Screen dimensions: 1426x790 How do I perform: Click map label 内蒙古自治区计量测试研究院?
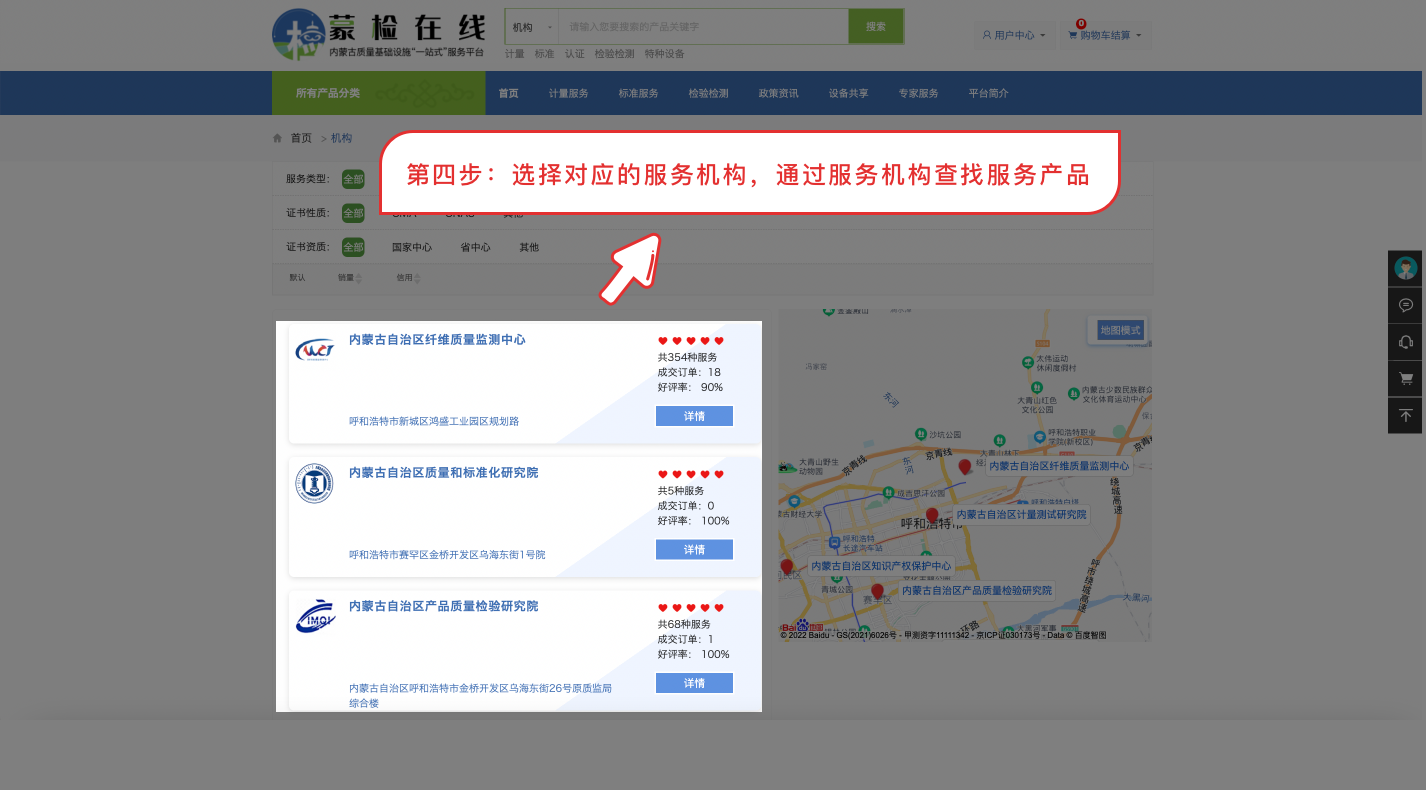(1021, 515)
